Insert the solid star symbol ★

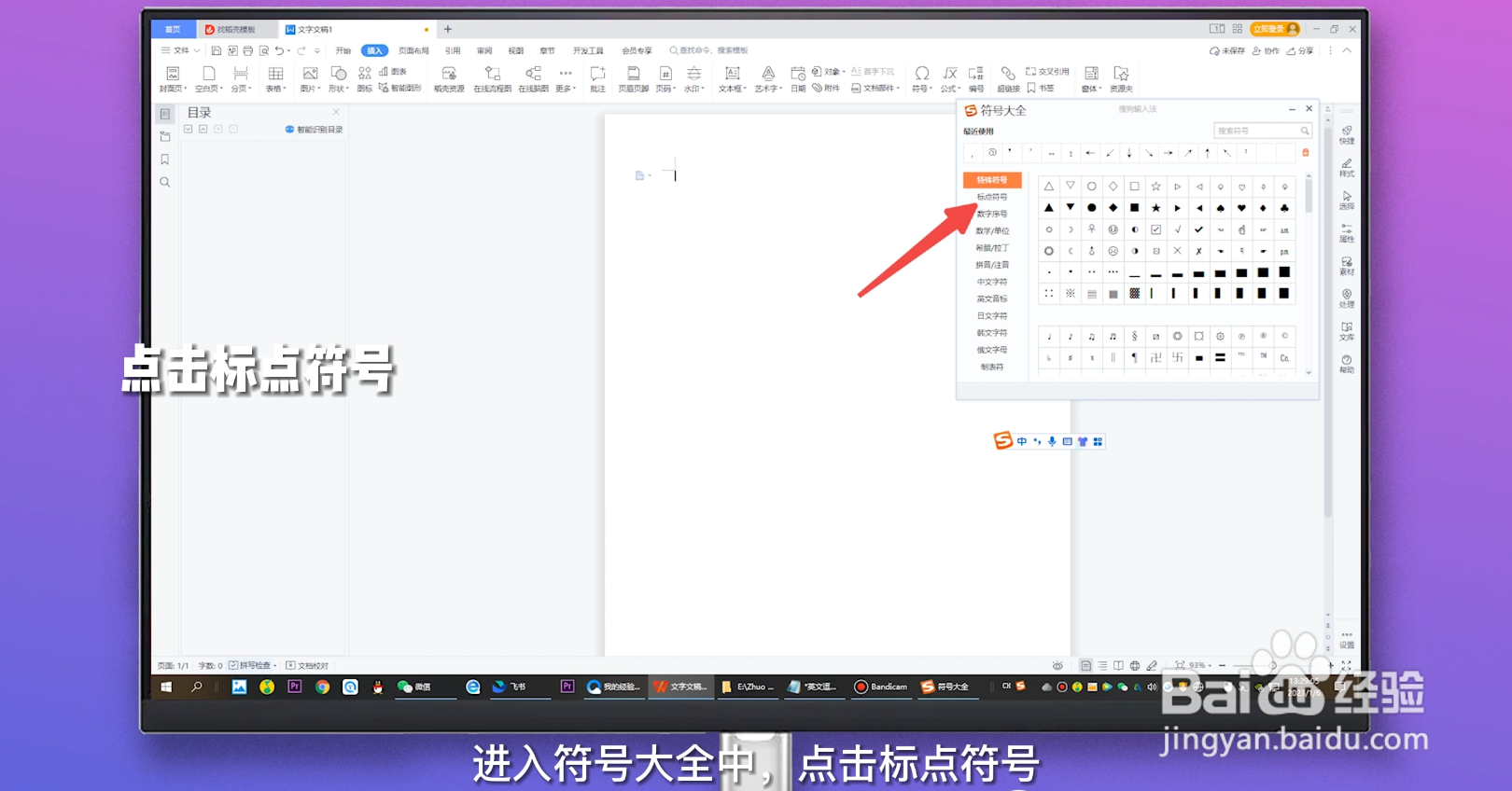[x=1155, y=208]
